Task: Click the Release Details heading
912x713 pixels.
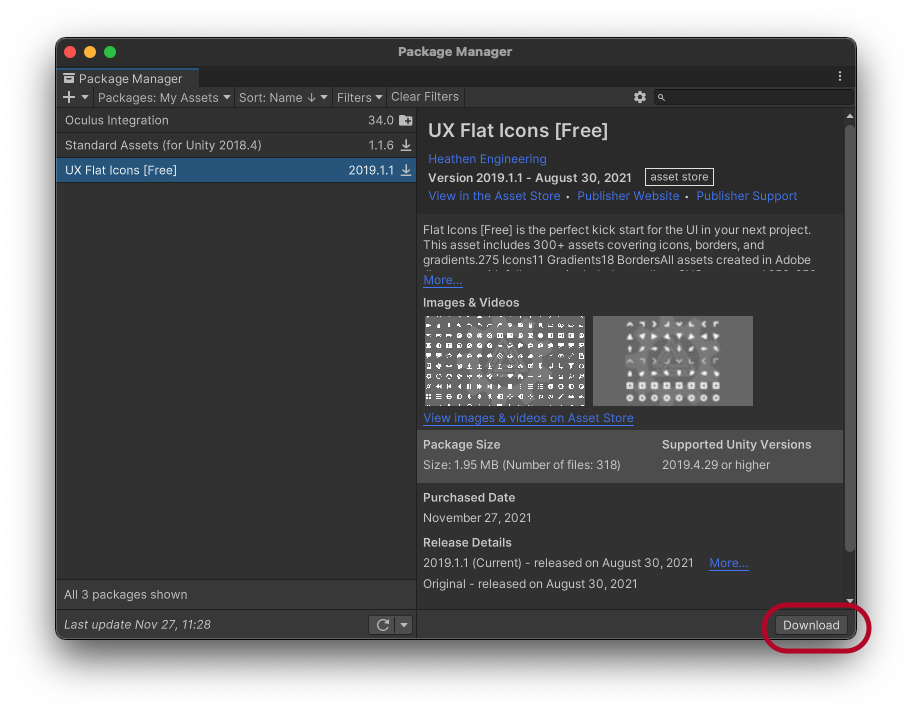Action: coord(467,543)
